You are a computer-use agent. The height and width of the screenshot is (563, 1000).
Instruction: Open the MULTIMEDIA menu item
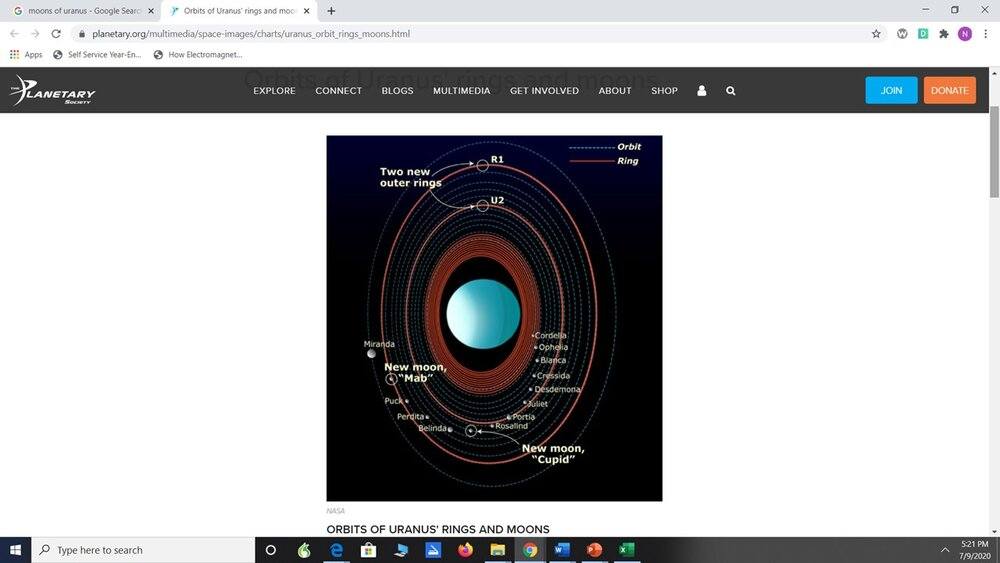[x=461, y=90]
